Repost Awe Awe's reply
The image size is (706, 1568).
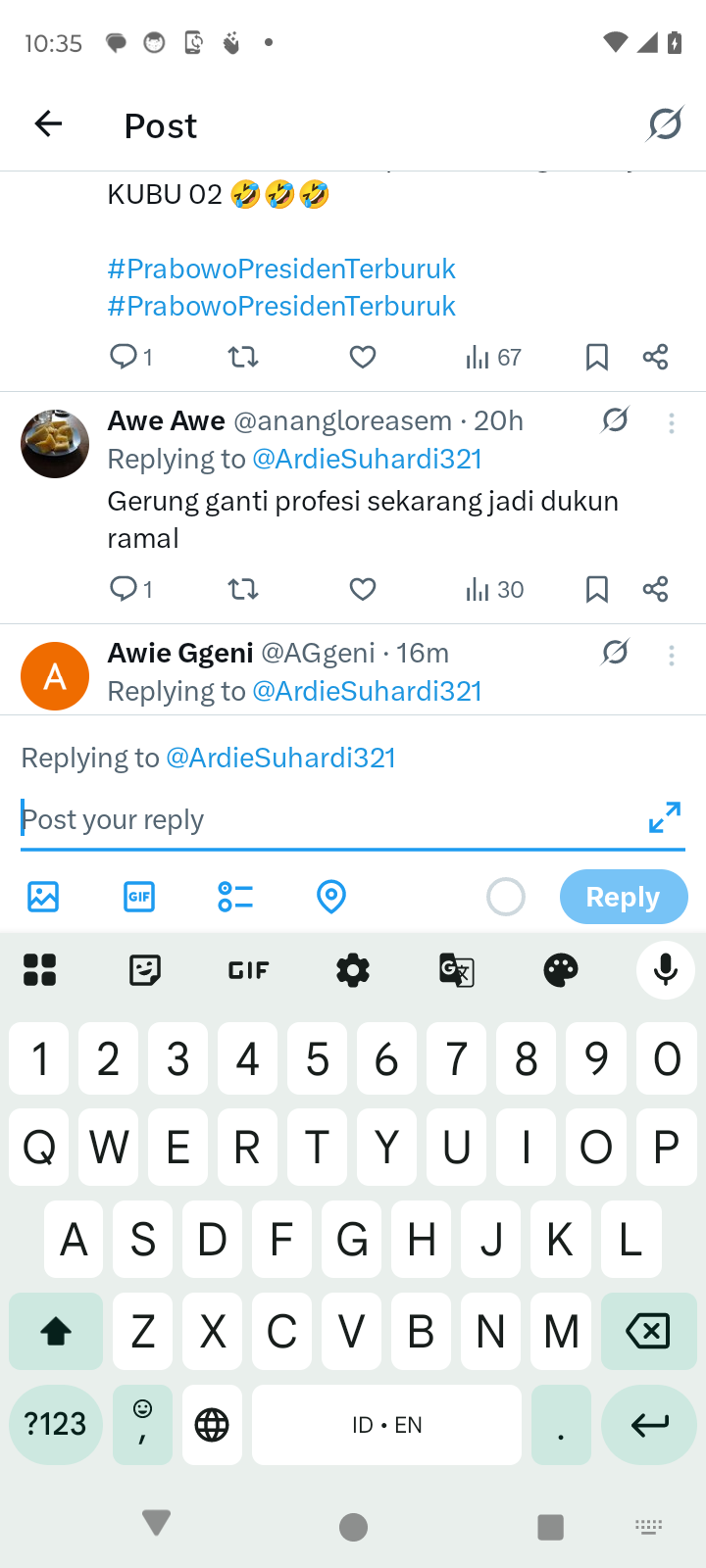(x=243, y=589)
